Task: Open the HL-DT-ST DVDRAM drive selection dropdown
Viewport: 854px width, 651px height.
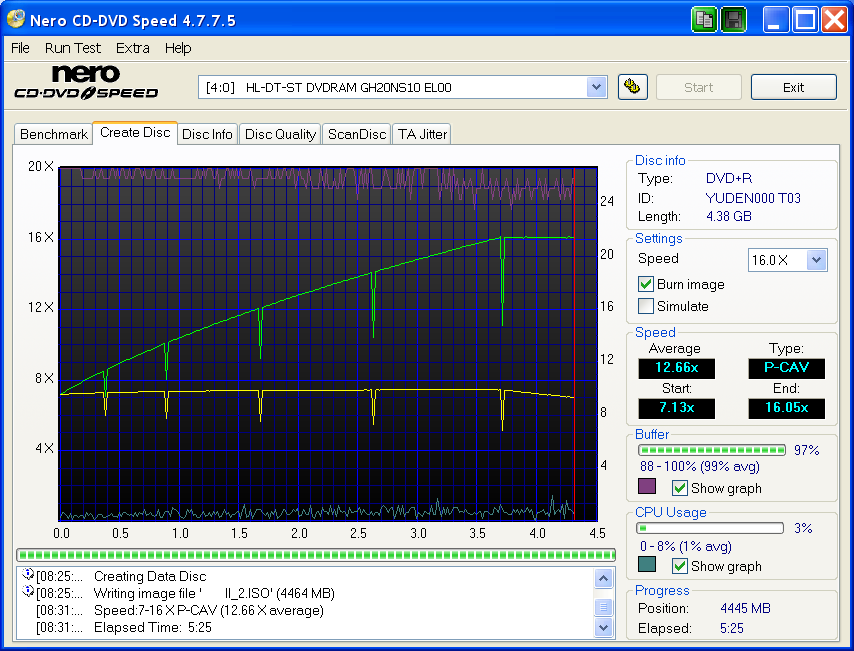Action: click(x=596, y=87)
